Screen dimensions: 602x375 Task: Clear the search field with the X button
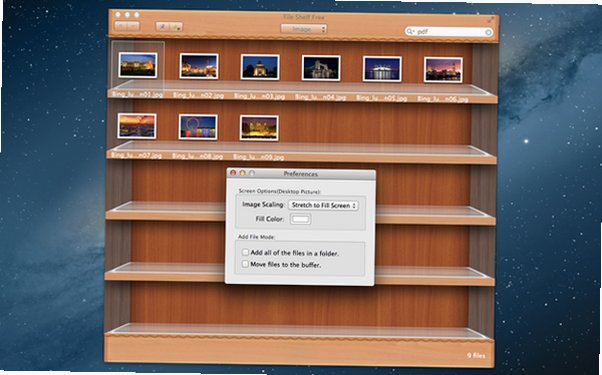tap(488, 33)
